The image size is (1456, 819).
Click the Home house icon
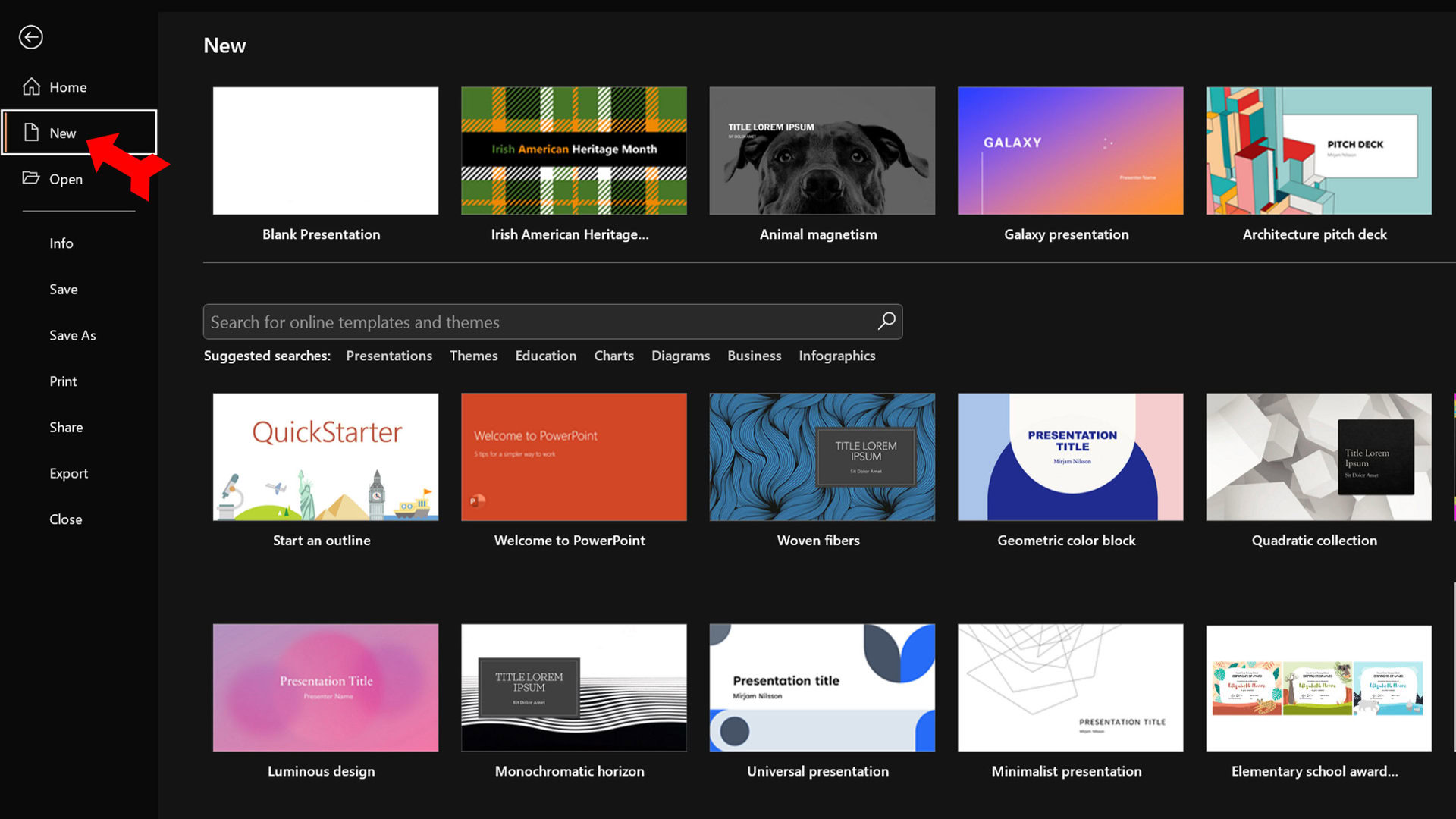(x=31, y=87)
